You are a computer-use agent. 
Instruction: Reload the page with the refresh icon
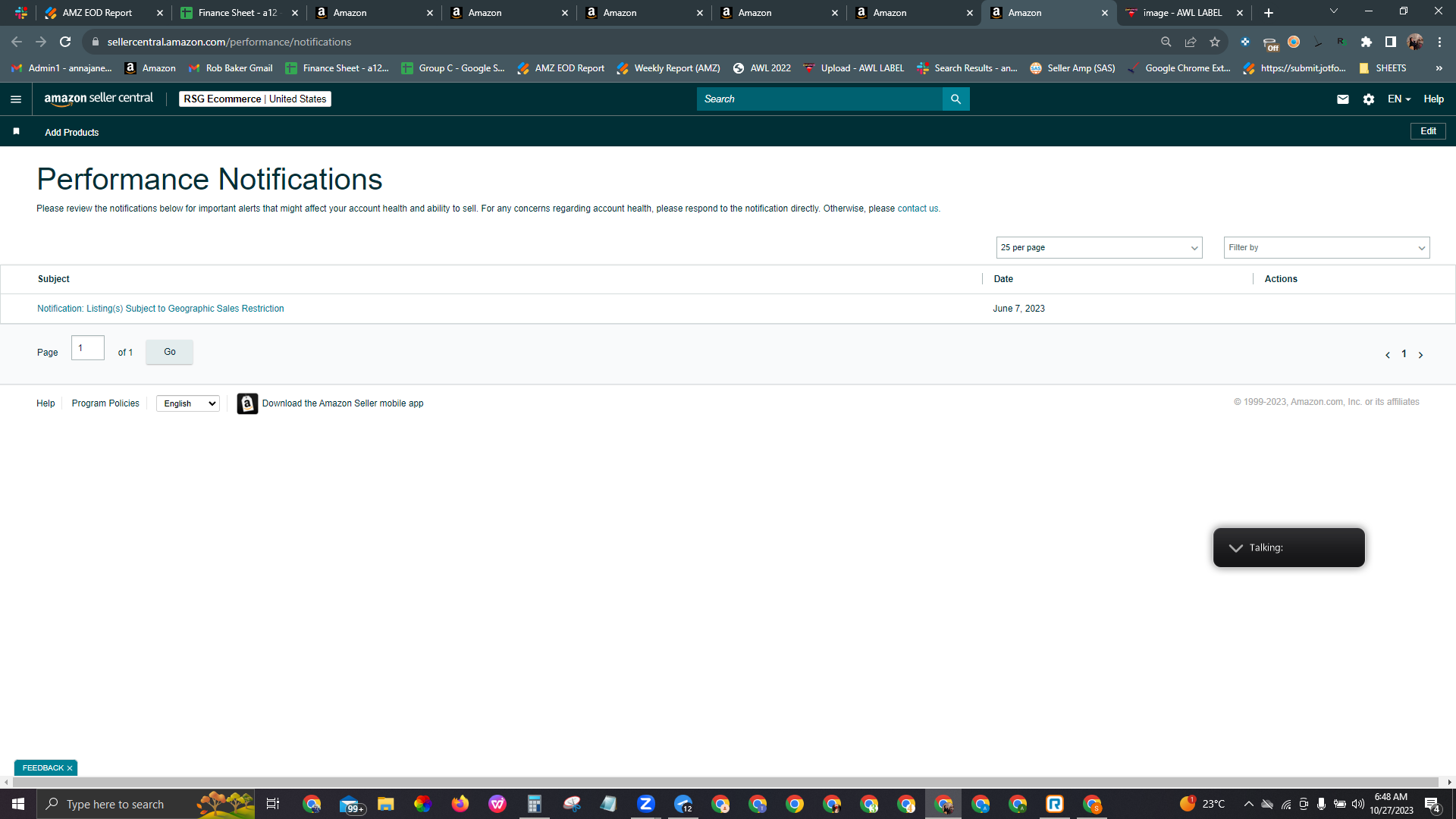click(x=65, y=42)
